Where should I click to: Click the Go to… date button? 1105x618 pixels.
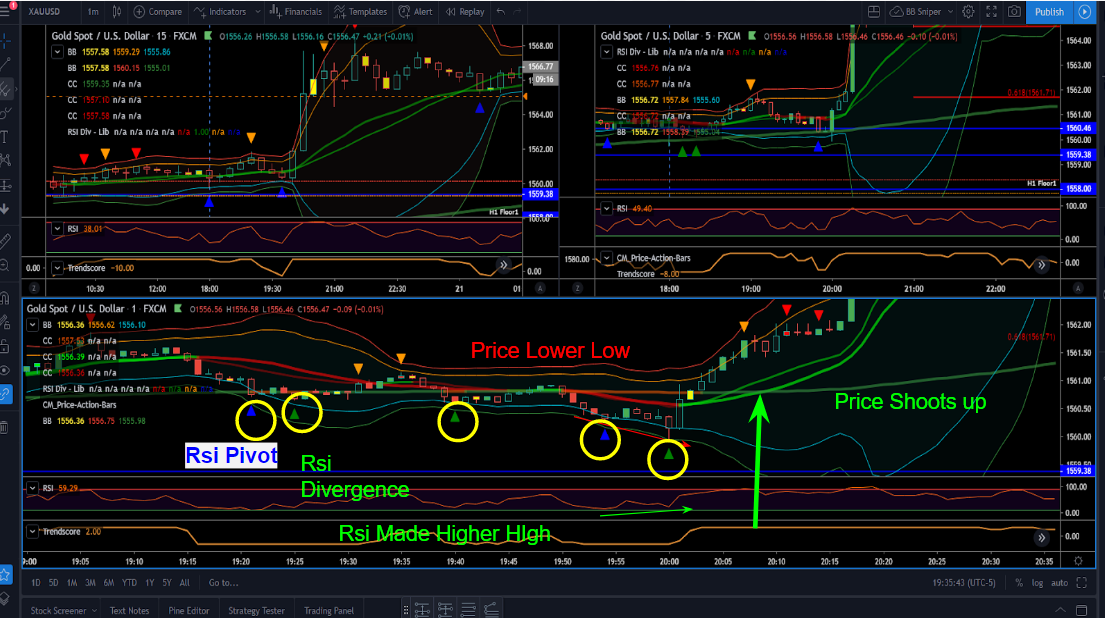[223, 583]
